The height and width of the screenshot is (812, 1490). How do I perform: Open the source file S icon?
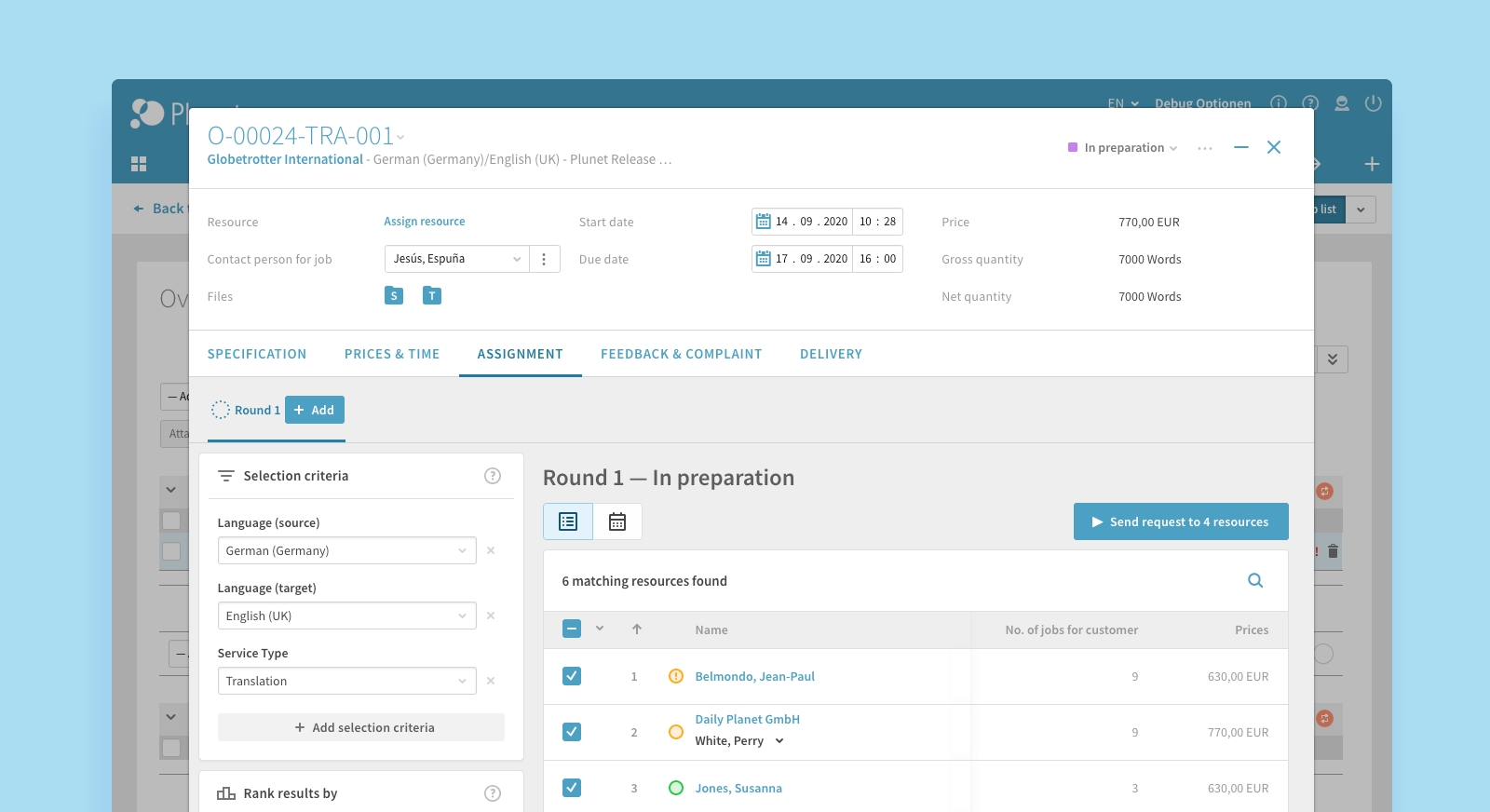394,295
